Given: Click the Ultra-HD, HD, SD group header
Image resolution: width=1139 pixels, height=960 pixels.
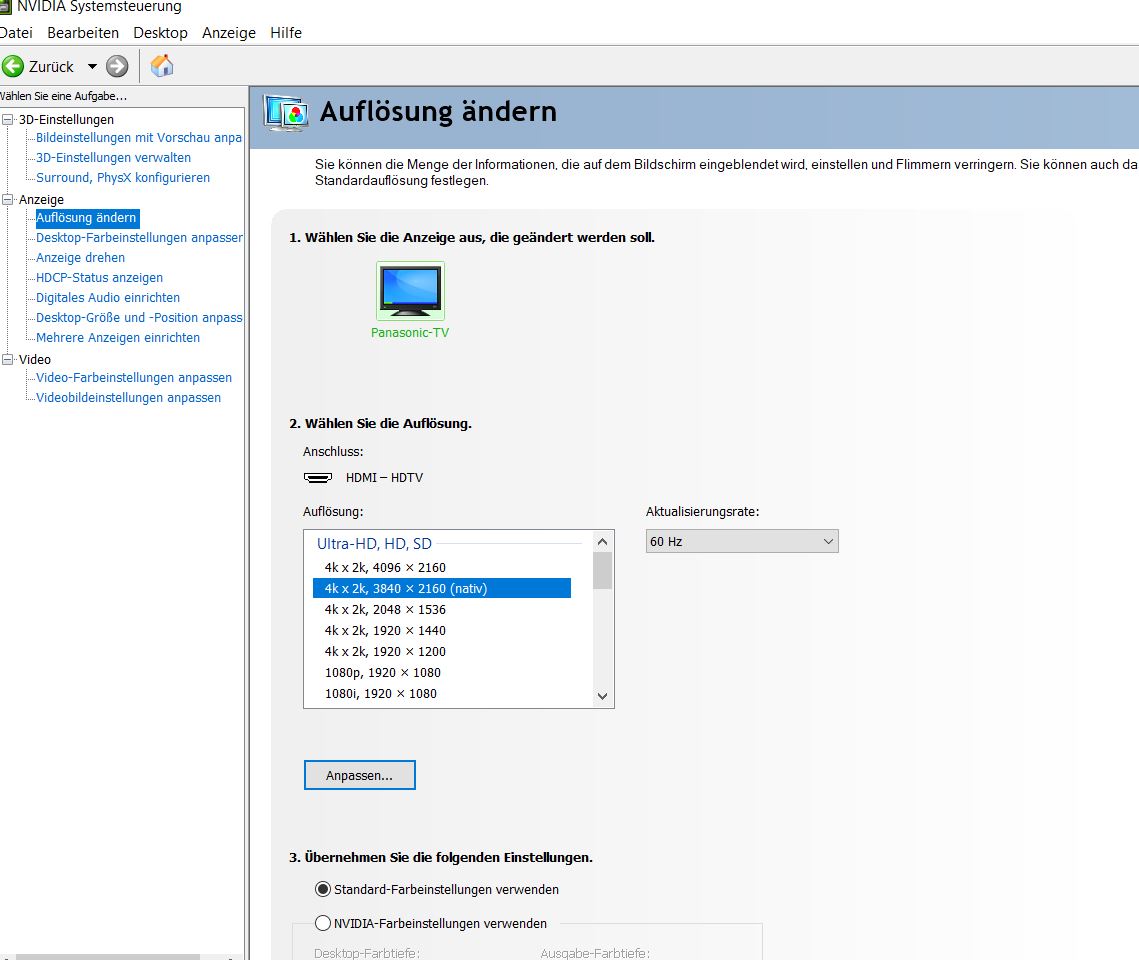Looking at the screenshot, I should [x=374, y=543].
